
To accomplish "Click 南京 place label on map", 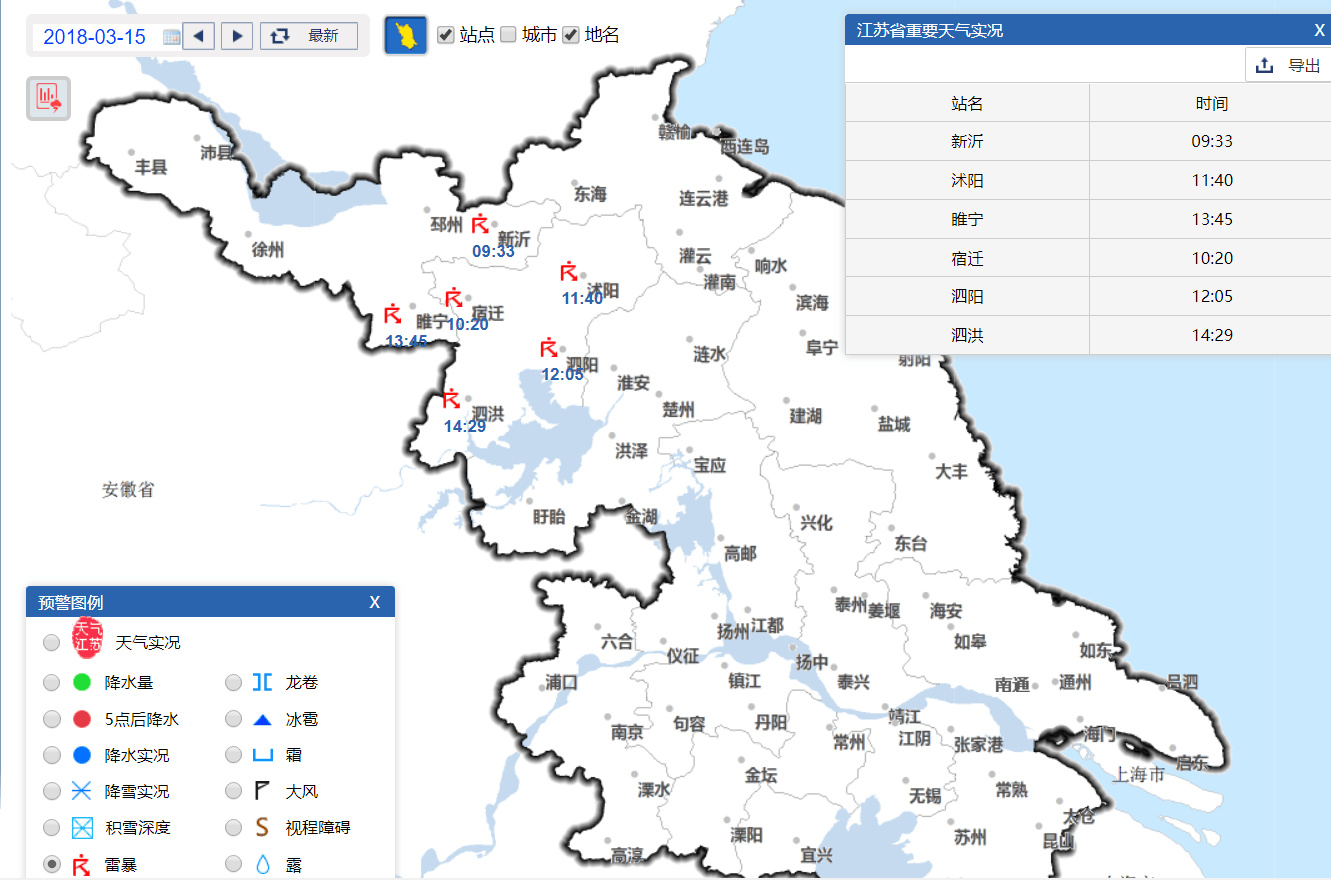I will (x=627, y=732).
